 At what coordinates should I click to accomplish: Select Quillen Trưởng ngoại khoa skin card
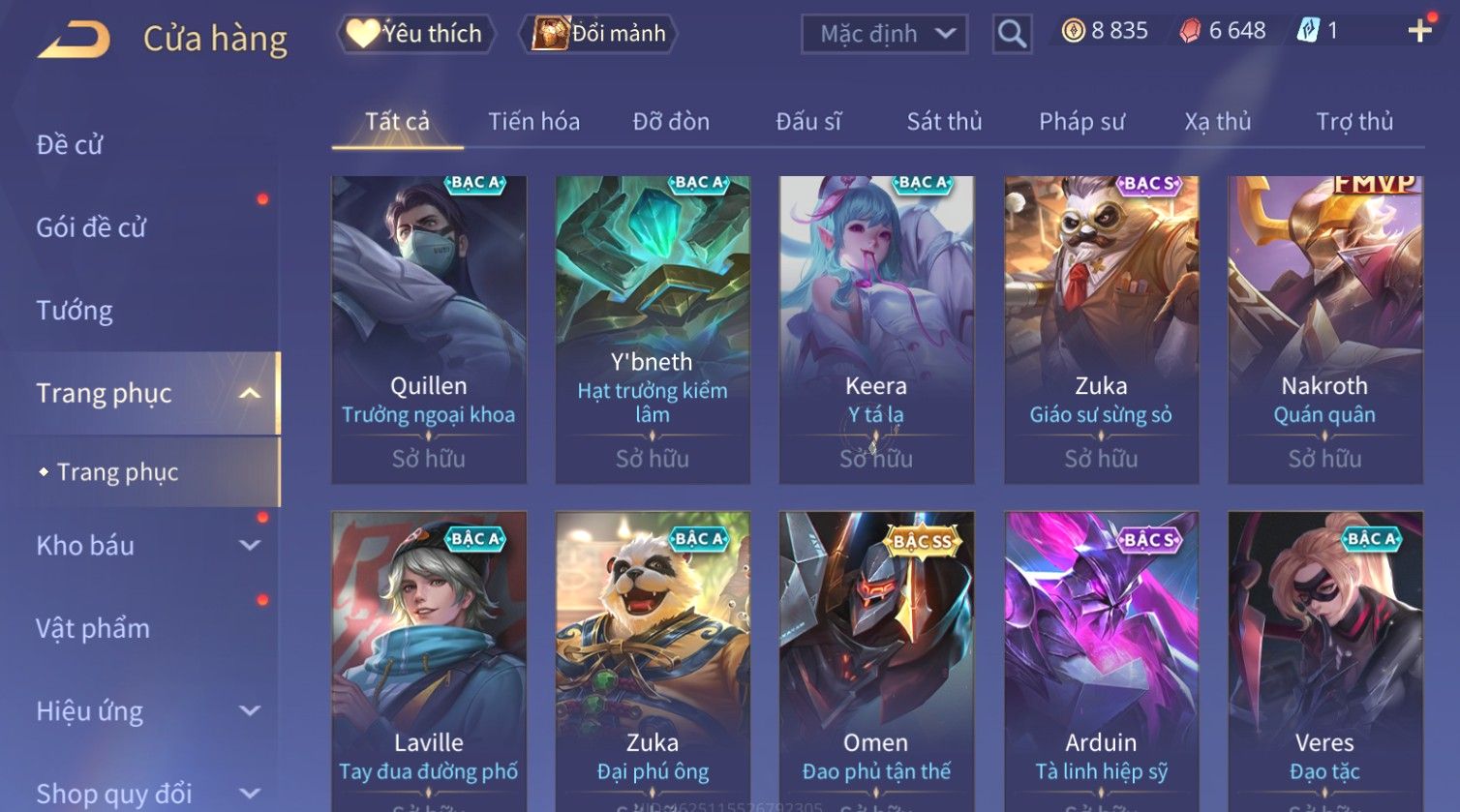429,330
